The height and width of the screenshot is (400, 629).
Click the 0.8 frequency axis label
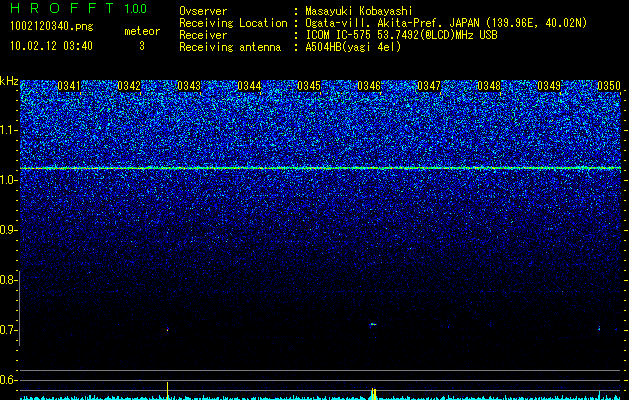pyautogui.click(x=8, y=280)
